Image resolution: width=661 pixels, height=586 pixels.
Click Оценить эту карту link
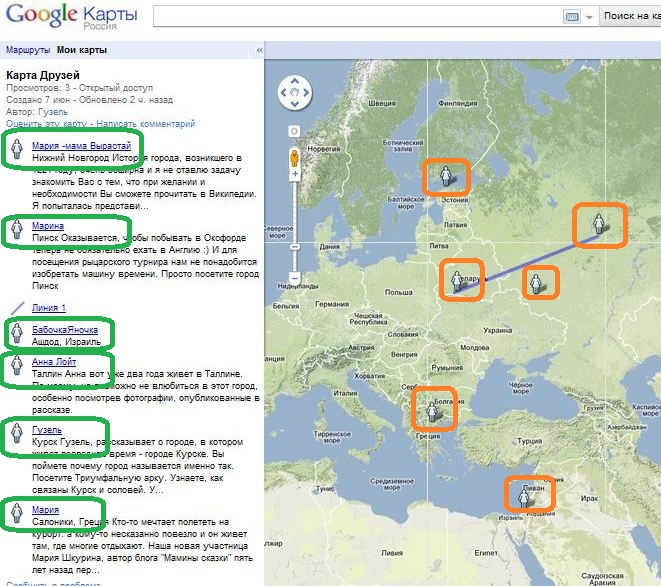pos(46,124)
